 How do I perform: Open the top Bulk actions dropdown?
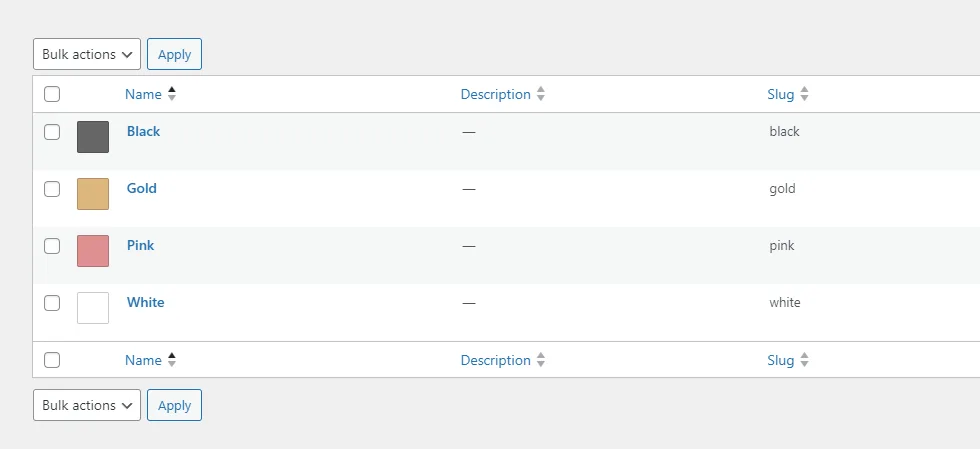click(87, 54)
